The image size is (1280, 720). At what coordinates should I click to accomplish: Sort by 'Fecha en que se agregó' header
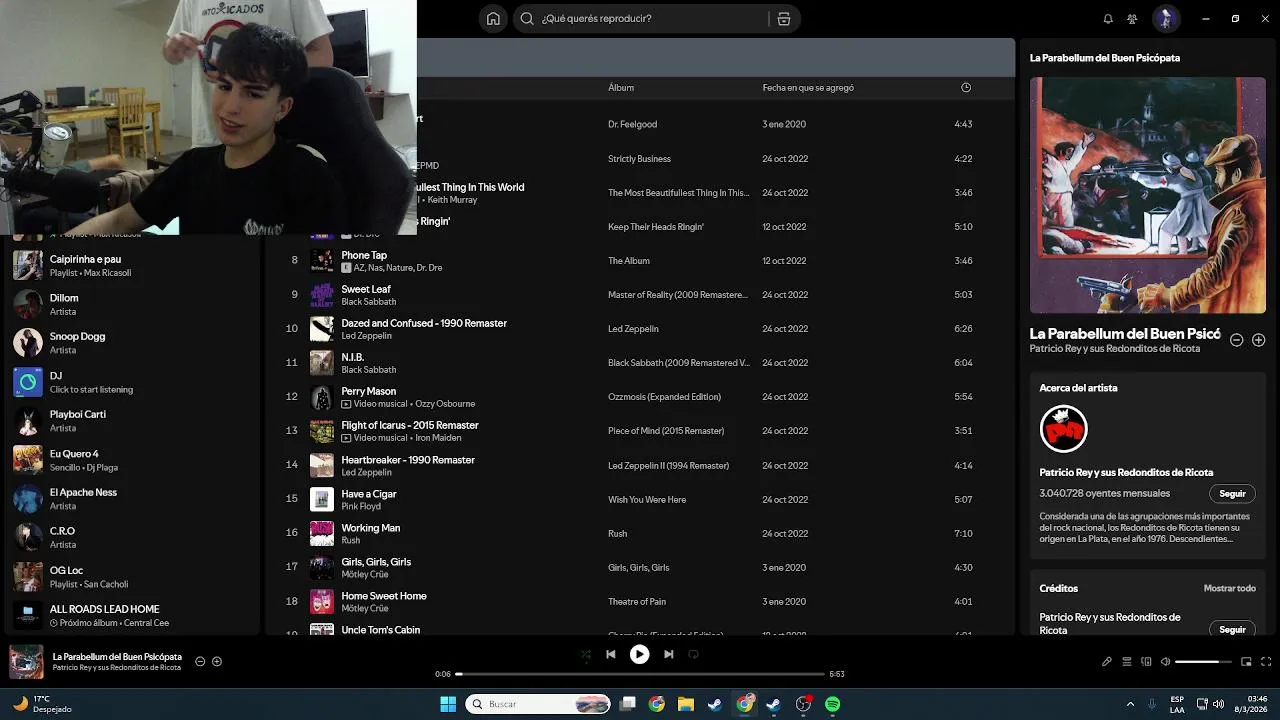[808, 87]
